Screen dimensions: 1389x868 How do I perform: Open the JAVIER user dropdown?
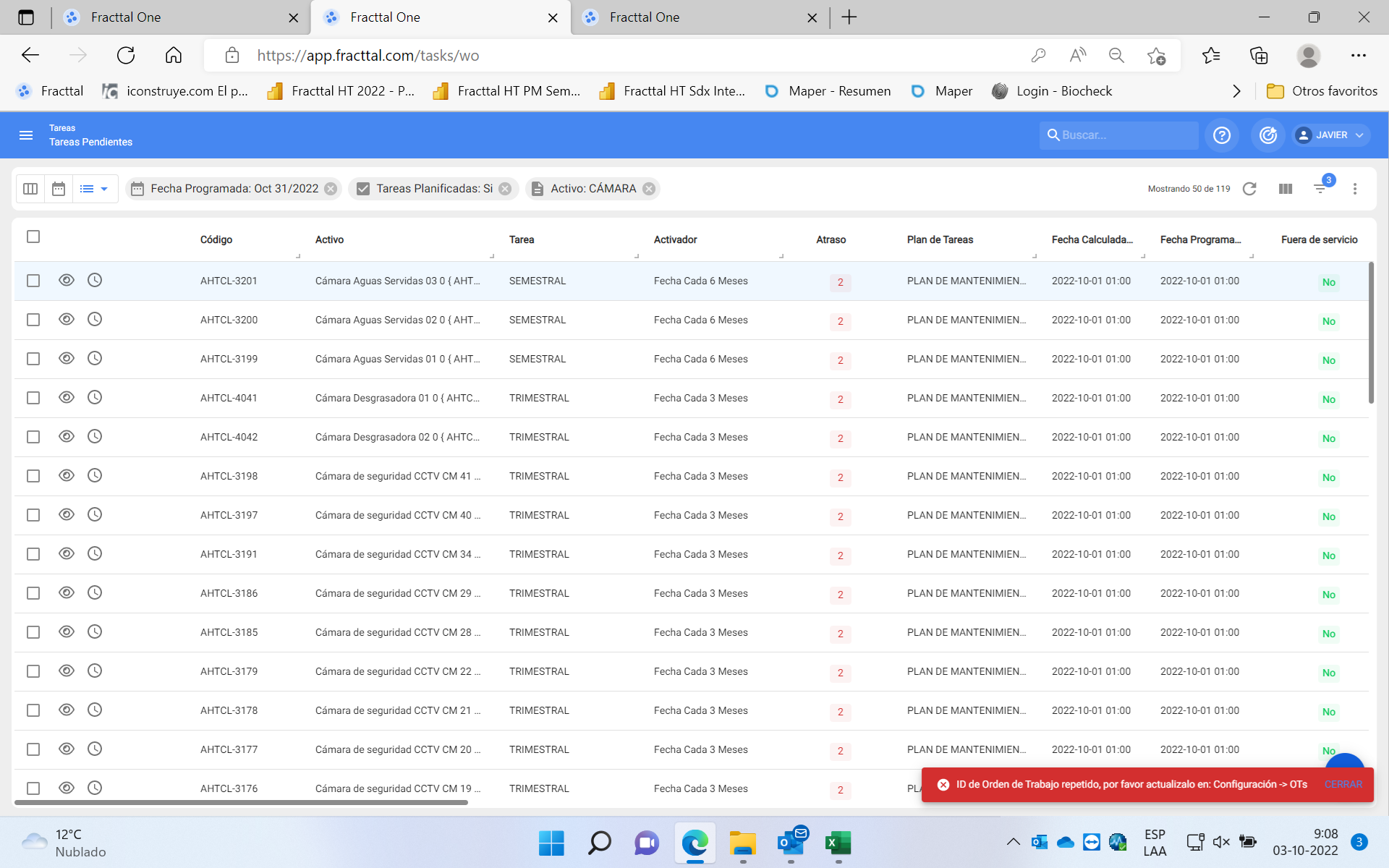[1331, 135]
